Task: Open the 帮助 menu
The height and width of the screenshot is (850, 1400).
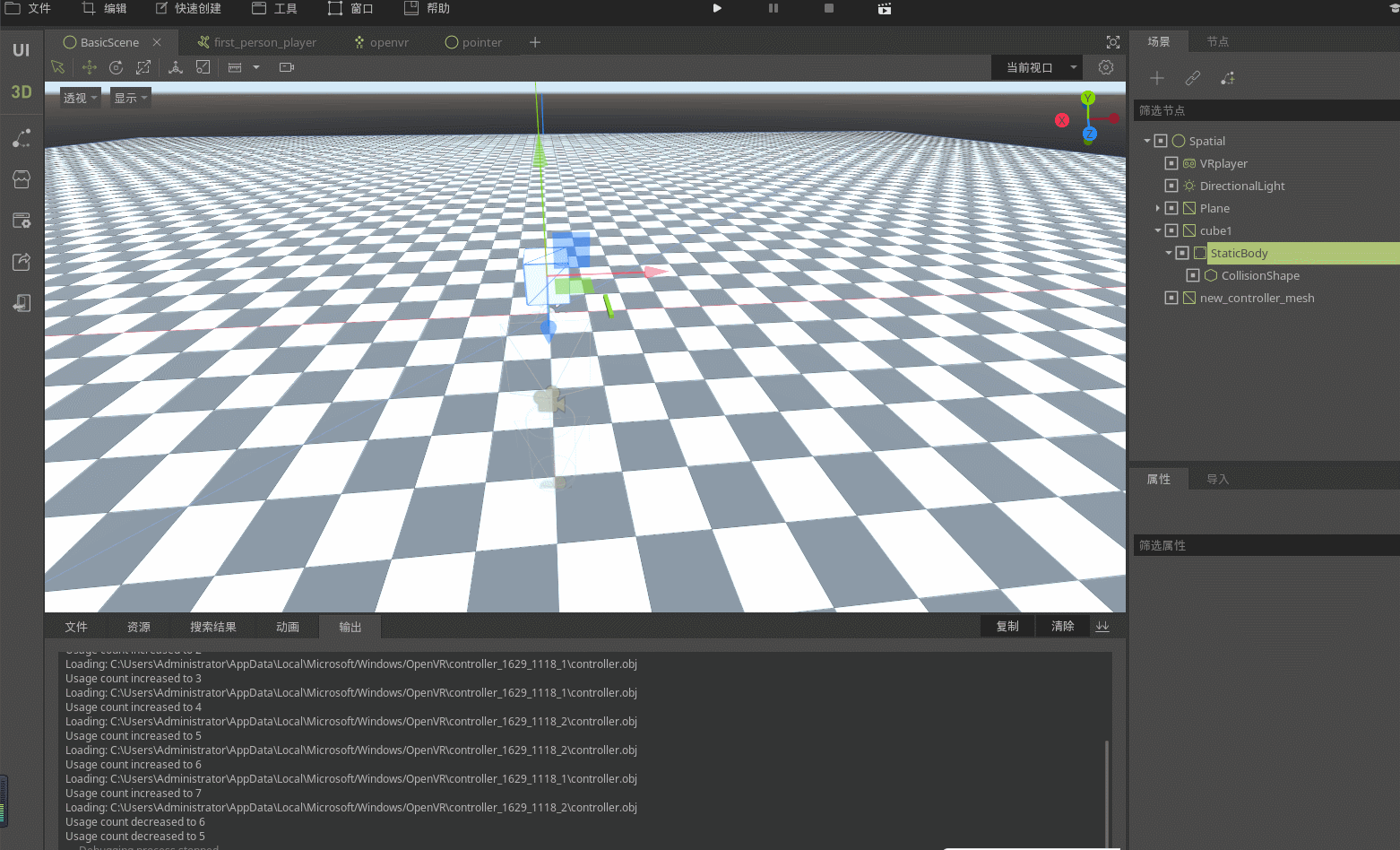Action: (x=427, y=8)
